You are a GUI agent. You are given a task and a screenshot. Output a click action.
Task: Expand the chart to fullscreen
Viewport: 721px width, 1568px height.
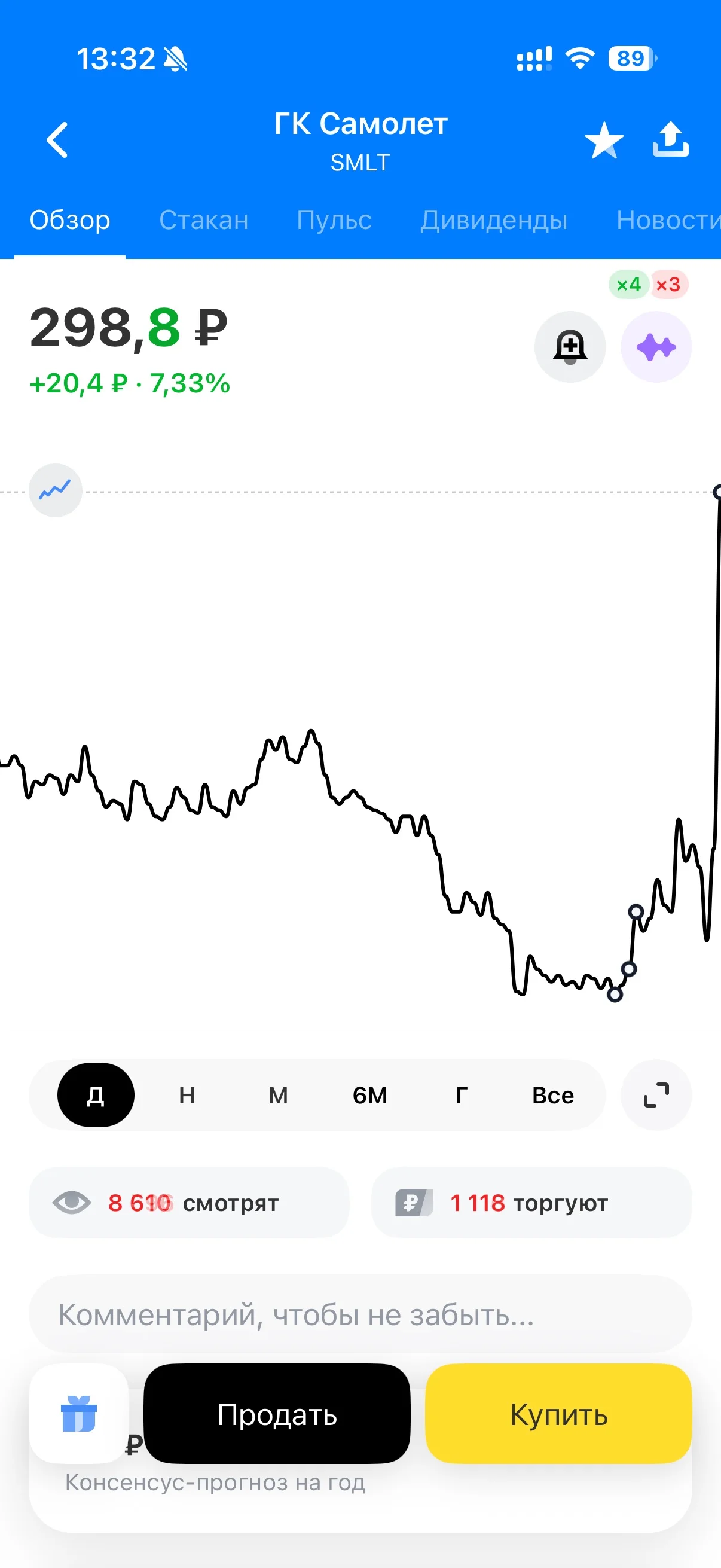[x=656, y=1095]
